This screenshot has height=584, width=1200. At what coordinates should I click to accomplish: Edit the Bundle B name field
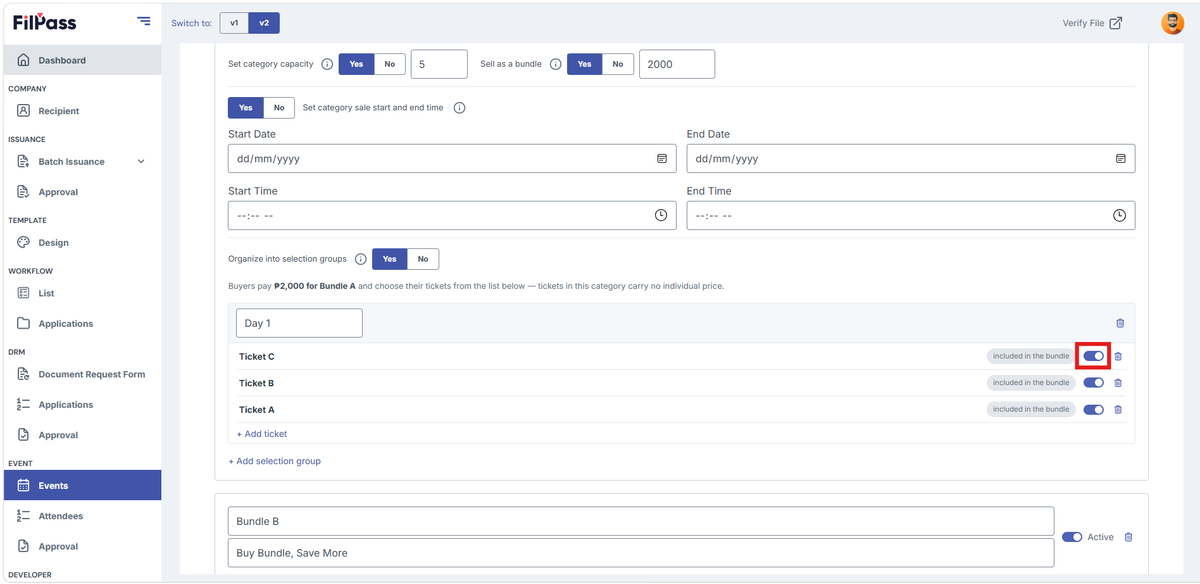point(641,521)
